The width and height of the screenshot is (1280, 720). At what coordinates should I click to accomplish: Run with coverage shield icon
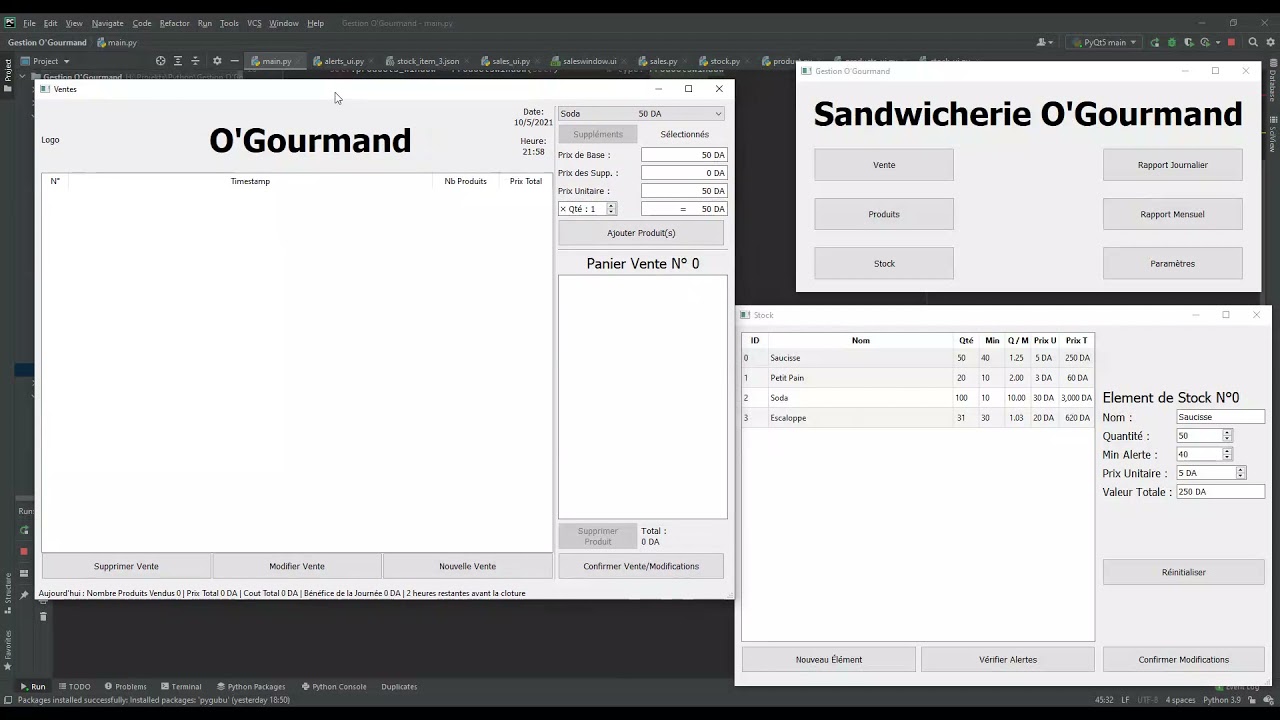coord(1188,43)
